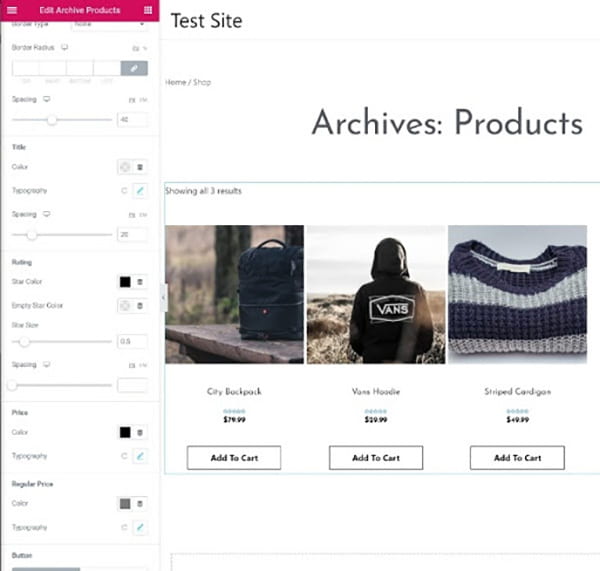Toggle Border Radius link values button
The width and height of the screenshot is (600, 571).
[x=134, y=68]
